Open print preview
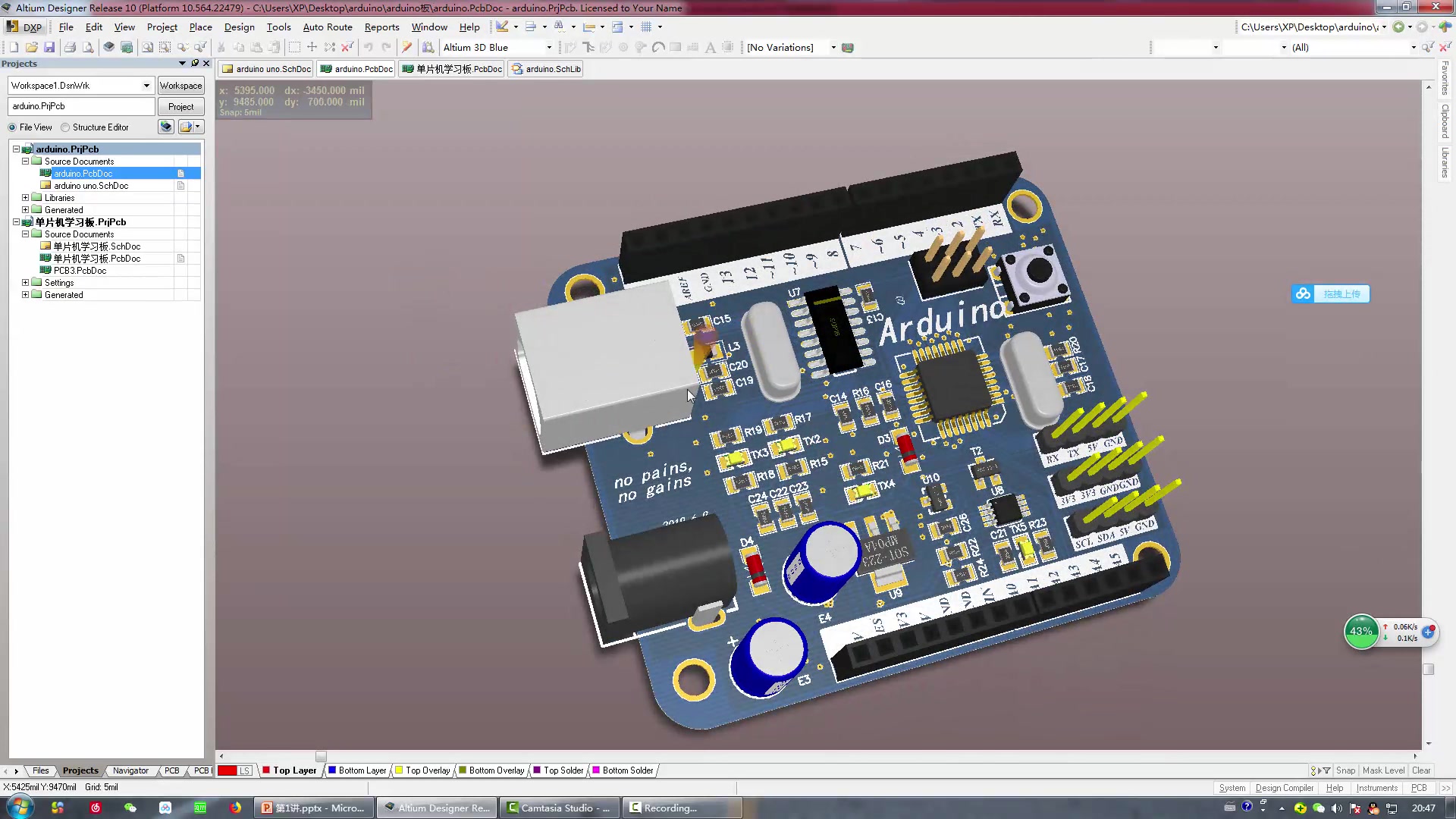 88,47
